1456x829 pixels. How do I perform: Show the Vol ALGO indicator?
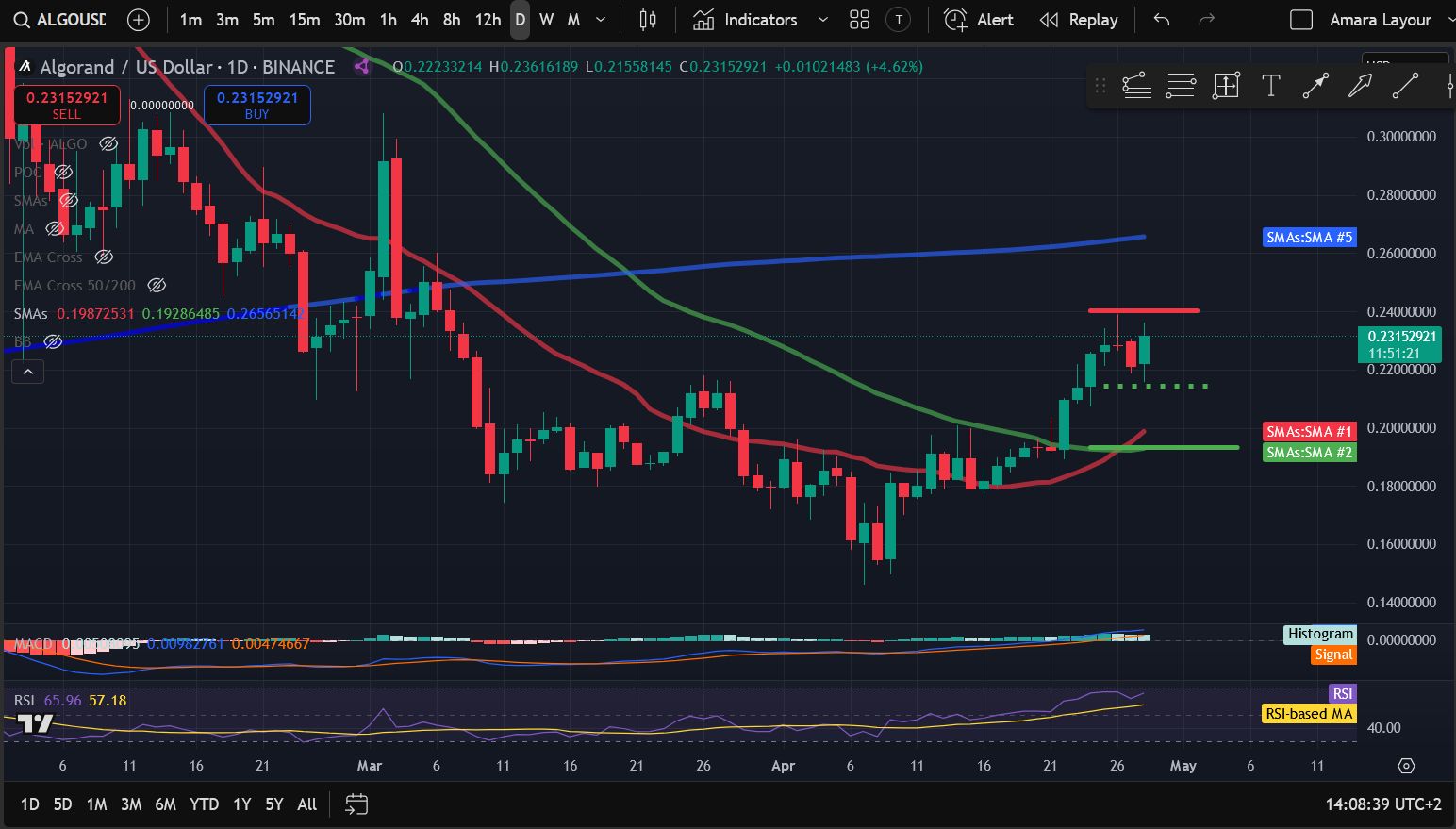point(108,144)
